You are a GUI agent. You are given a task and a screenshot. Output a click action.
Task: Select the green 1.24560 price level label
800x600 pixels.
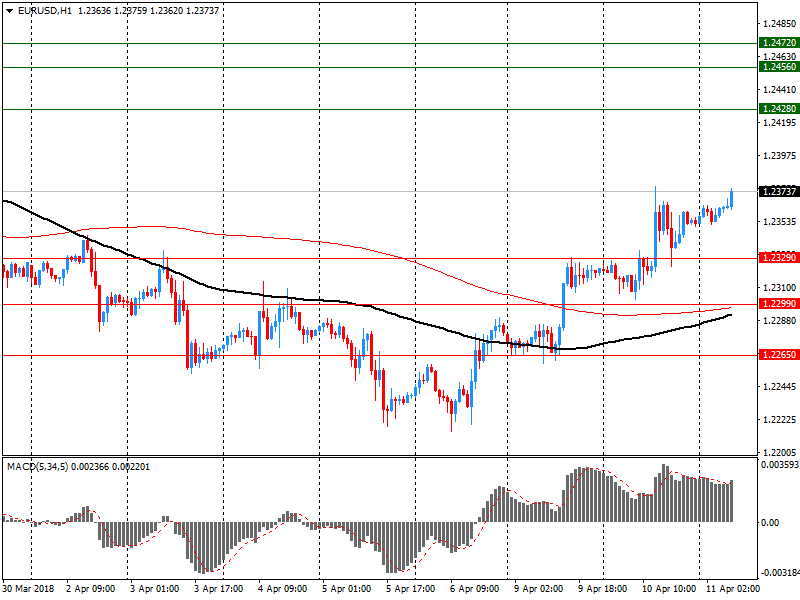pyautogui.click(x=779, y=67)
